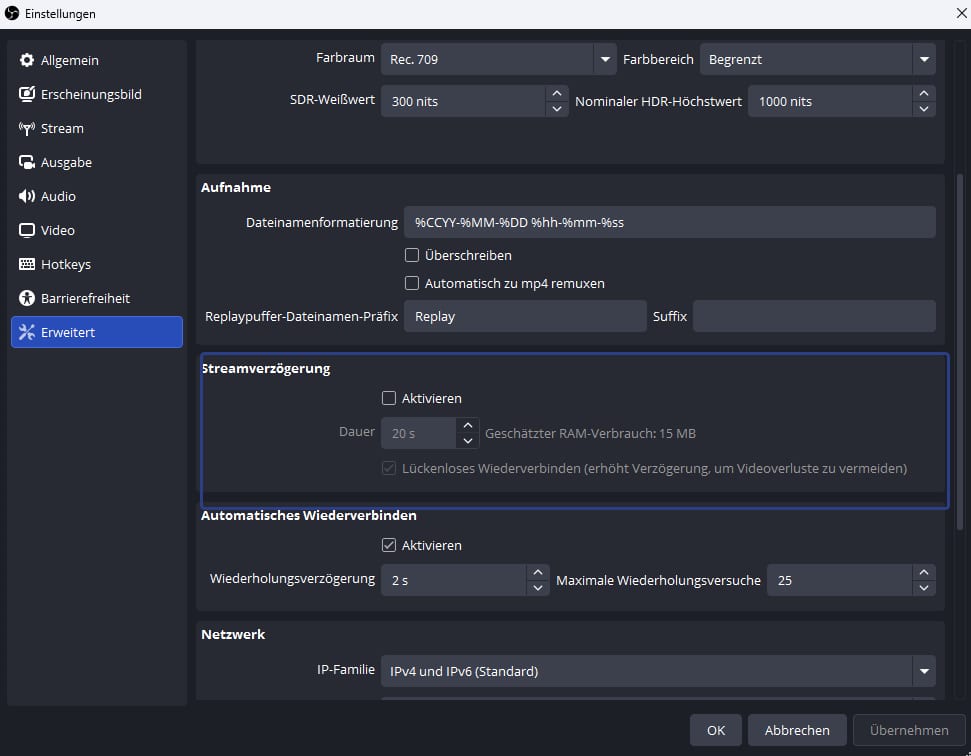The image size is (971, 756).
Task: Click the Suffix input field
Action: click(x=814, y=316)
